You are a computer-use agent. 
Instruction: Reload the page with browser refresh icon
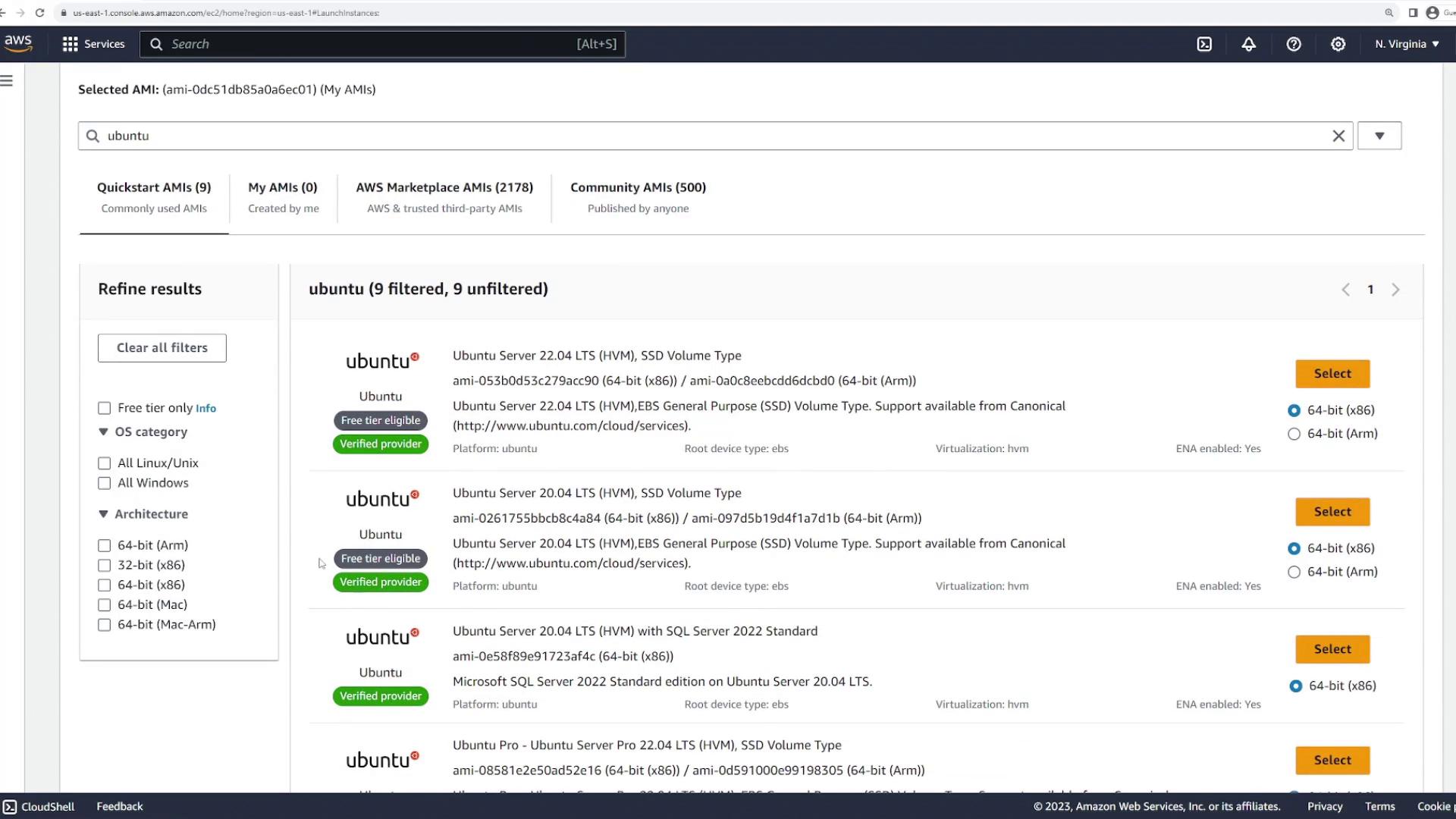coord(39,13)
